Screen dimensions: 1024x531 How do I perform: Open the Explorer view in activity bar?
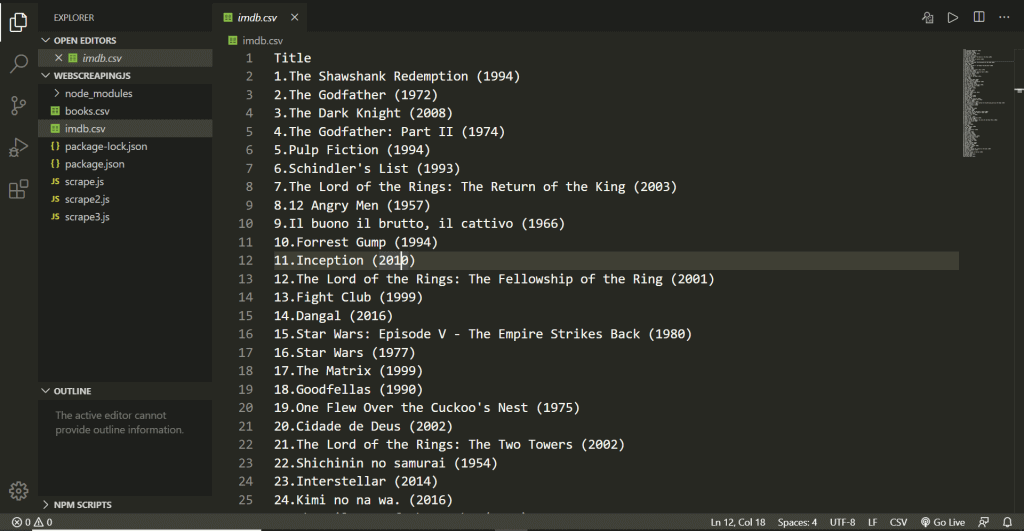click(x=18, y=22)
